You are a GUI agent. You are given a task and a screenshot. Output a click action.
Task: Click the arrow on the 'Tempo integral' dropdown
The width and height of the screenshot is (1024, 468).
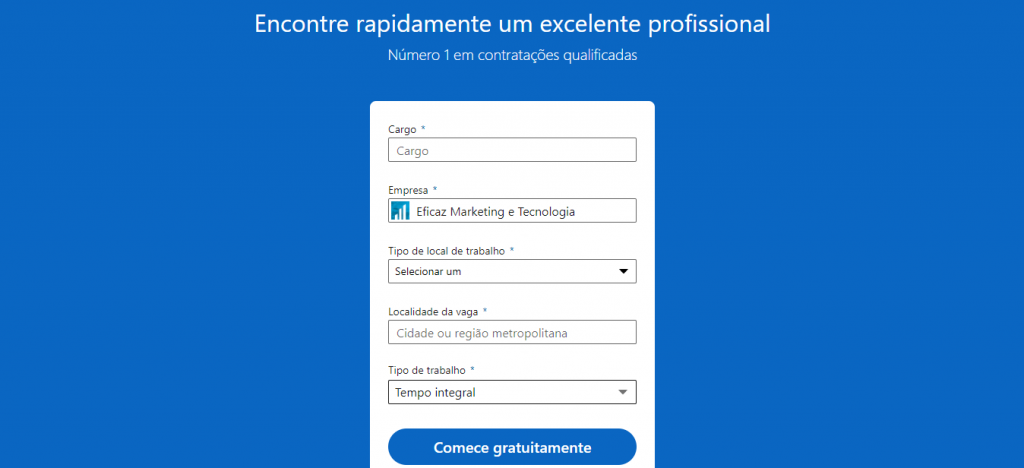623,392
